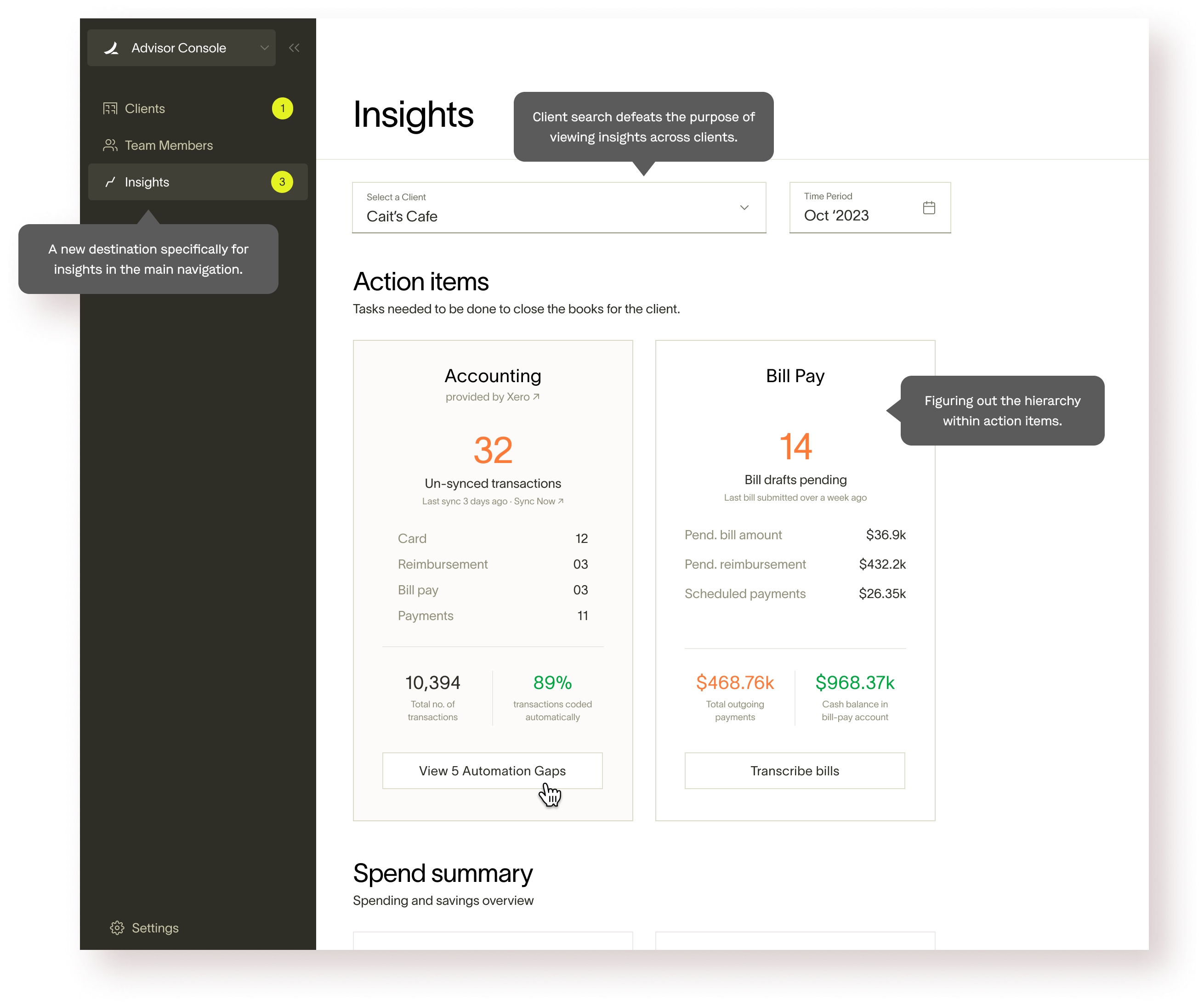Click the Clients notification badge showing 1

coord(282,109)
